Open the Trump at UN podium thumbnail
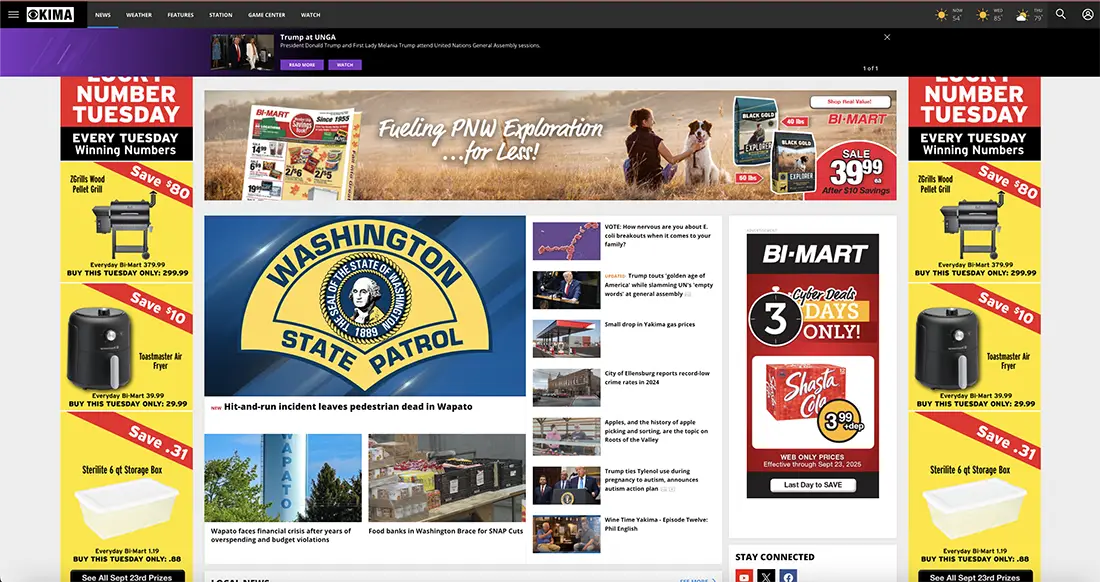Viewport: 1100px width, 582px height. tap(566, 290)
